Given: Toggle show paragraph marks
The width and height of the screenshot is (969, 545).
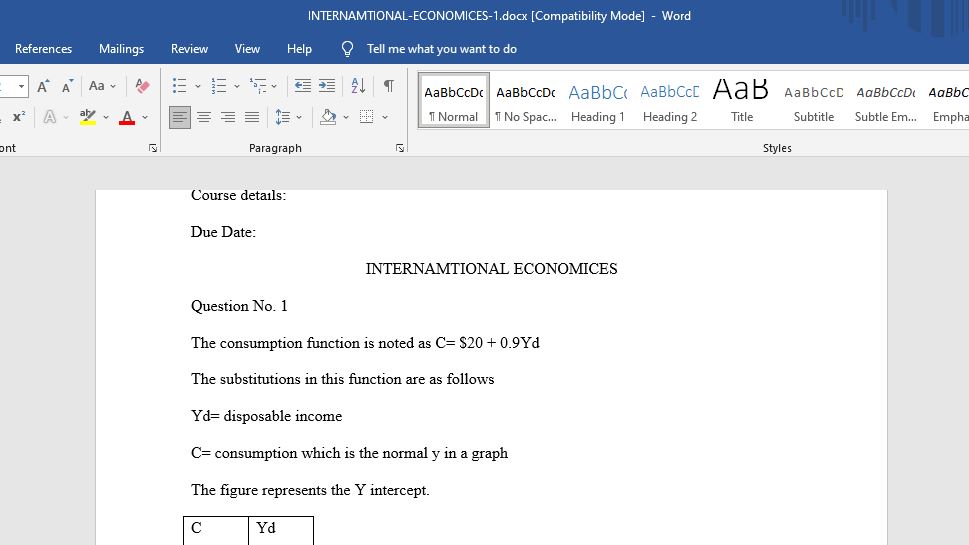Looking at the screenshot, I should click(x=389, y=86).
